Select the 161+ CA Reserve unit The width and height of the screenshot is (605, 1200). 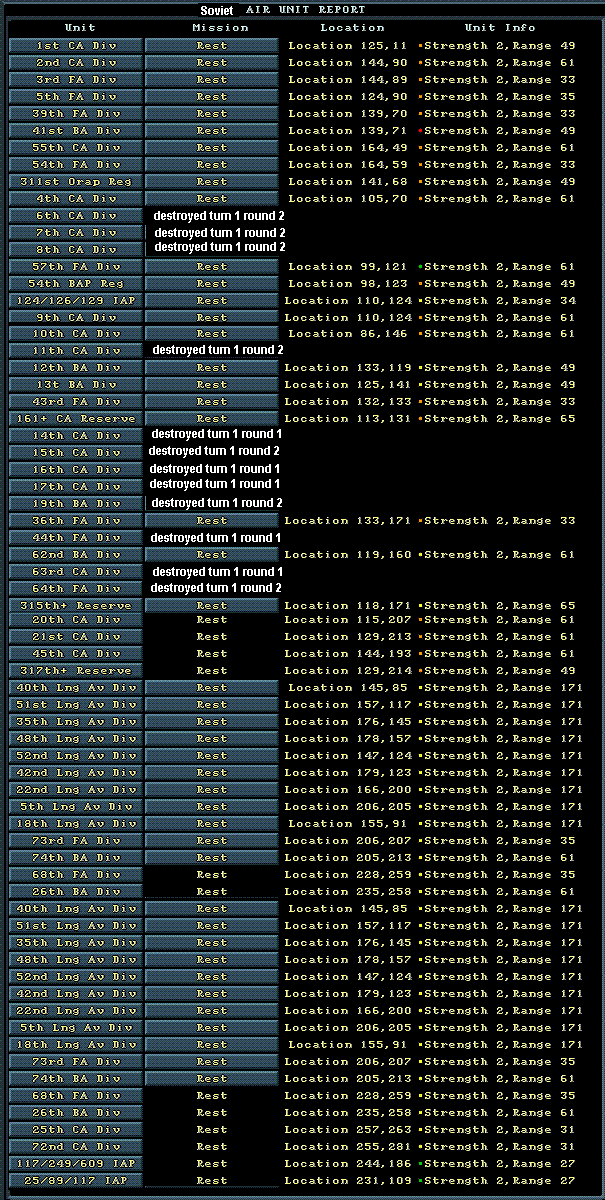pyautogui.click(x=76, y=419)
